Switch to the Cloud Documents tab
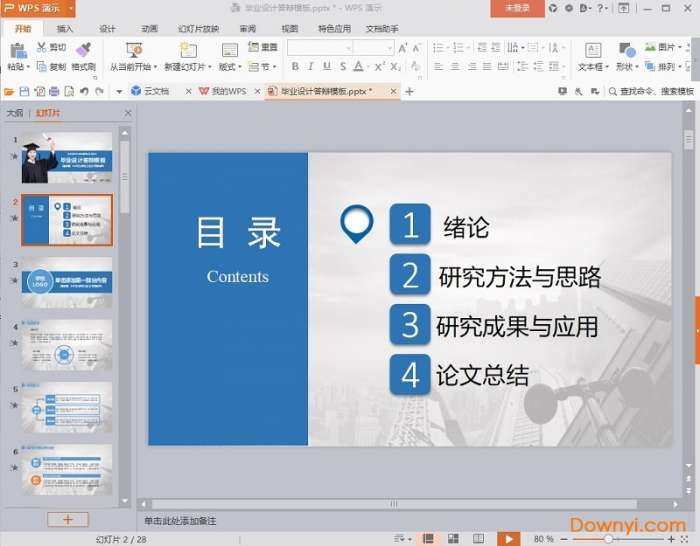 [x=156, y=92]
